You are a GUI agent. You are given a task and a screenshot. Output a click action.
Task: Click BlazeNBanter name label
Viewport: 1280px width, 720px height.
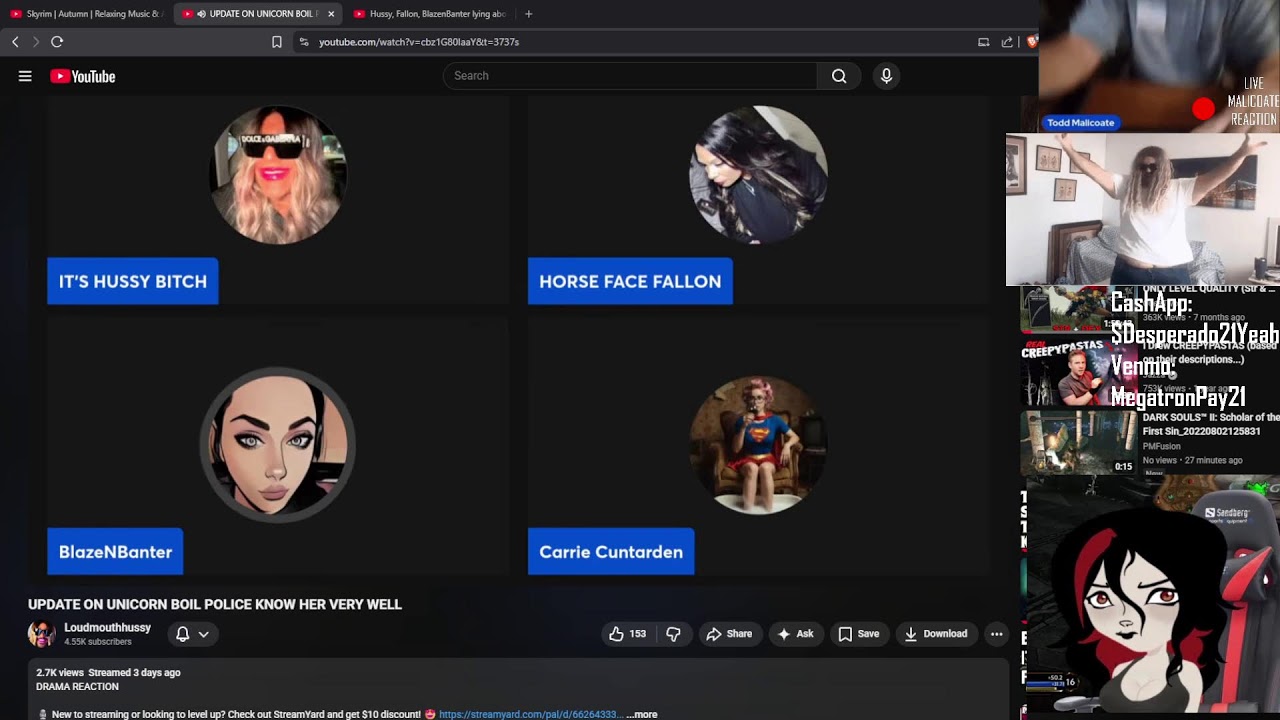tap(115, 551)
